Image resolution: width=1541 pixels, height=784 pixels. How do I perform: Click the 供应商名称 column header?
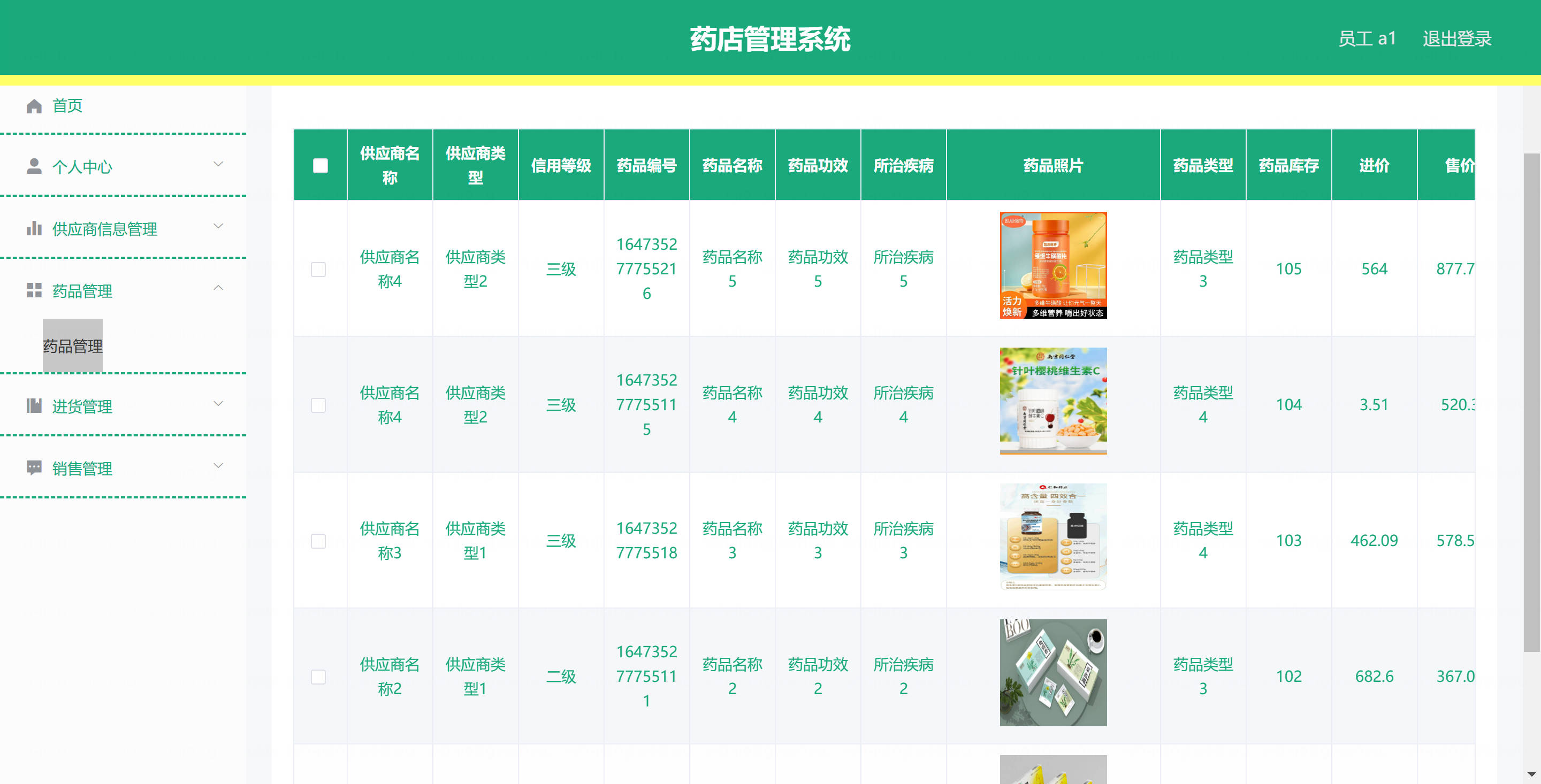click(x=390, y=166)
